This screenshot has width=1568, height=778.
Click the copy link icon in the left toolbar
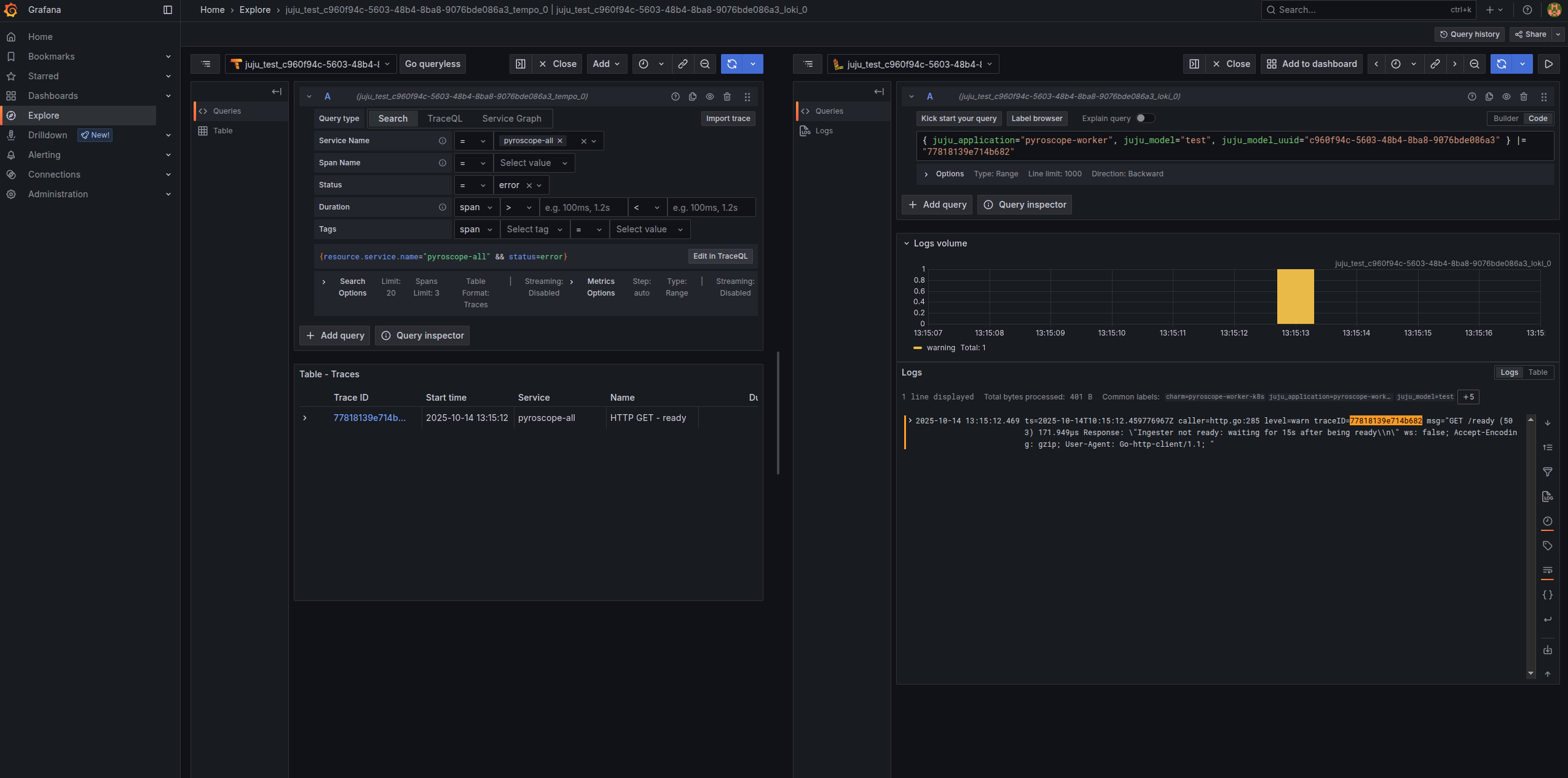(683, 64)
